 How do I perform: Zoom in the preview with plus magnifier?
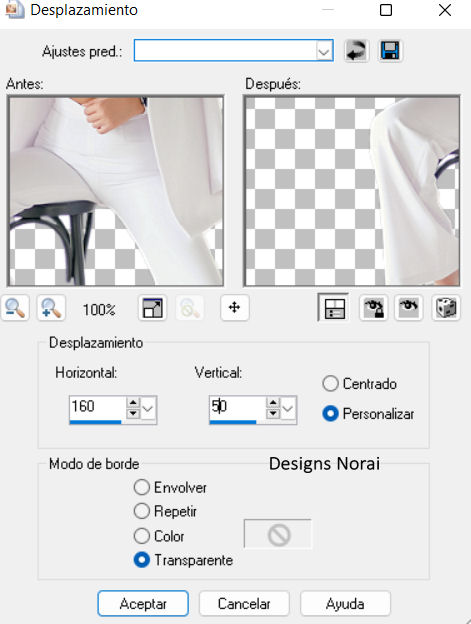click(51, 308)
